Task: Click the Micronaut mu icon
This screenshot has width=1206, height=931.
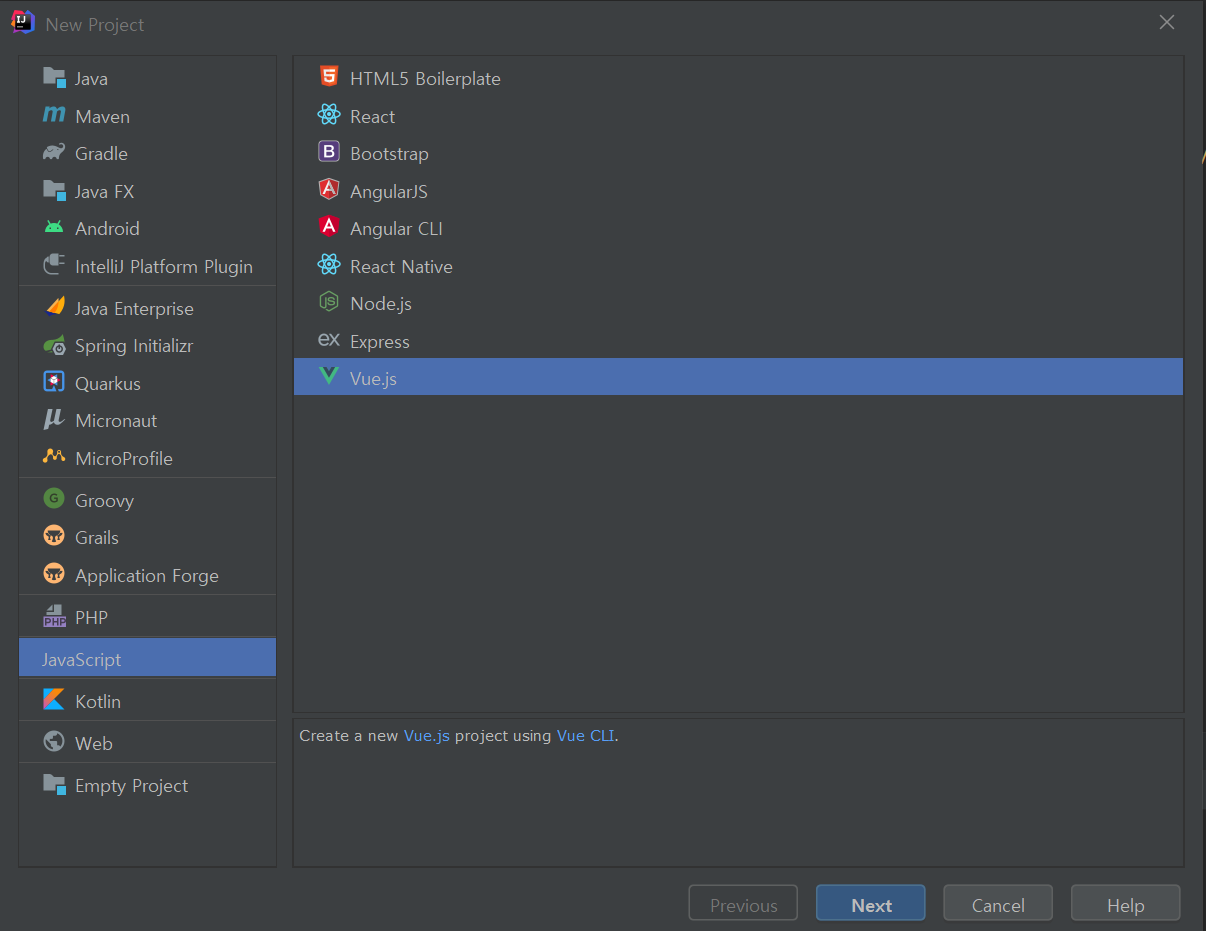Action: pyautogui.click(x=54, y=421)
